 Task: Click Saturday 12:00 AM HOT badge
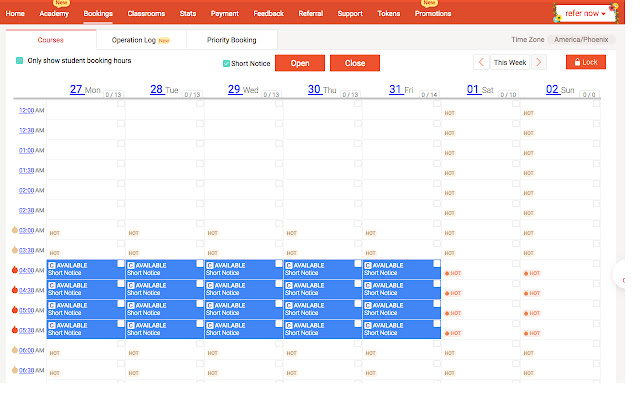pyautogui.click(x=449, y=113)
